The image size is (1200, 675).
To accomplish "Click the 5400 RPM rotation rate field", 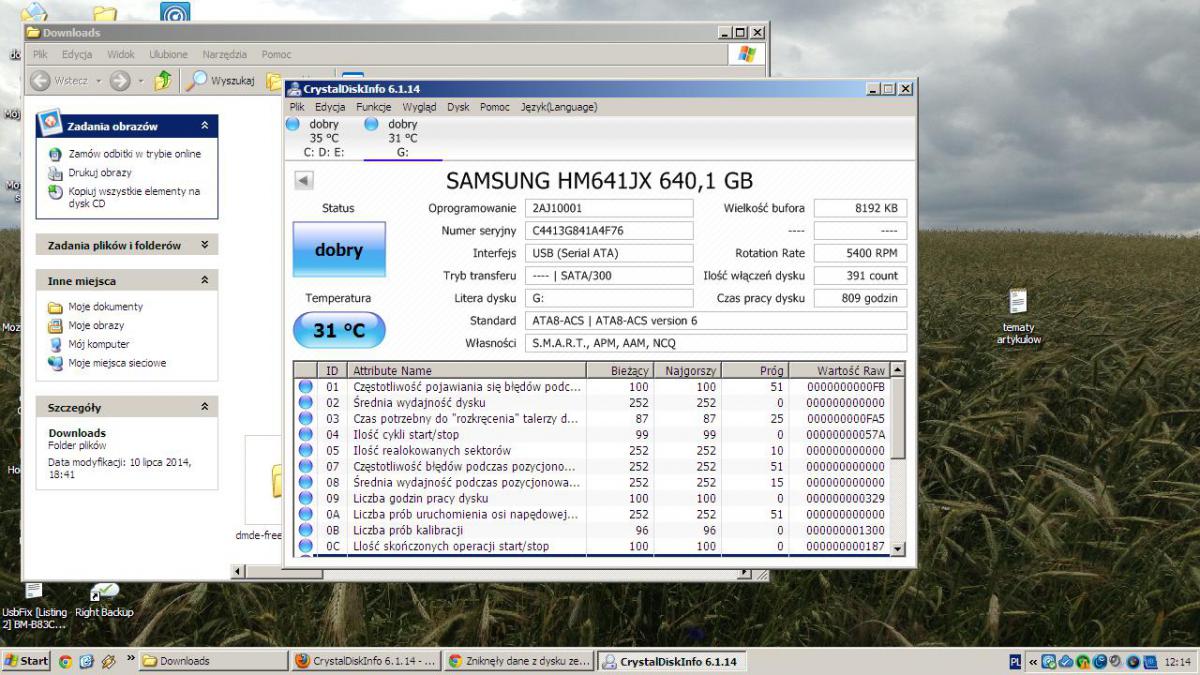I will (x=860, y=253).
